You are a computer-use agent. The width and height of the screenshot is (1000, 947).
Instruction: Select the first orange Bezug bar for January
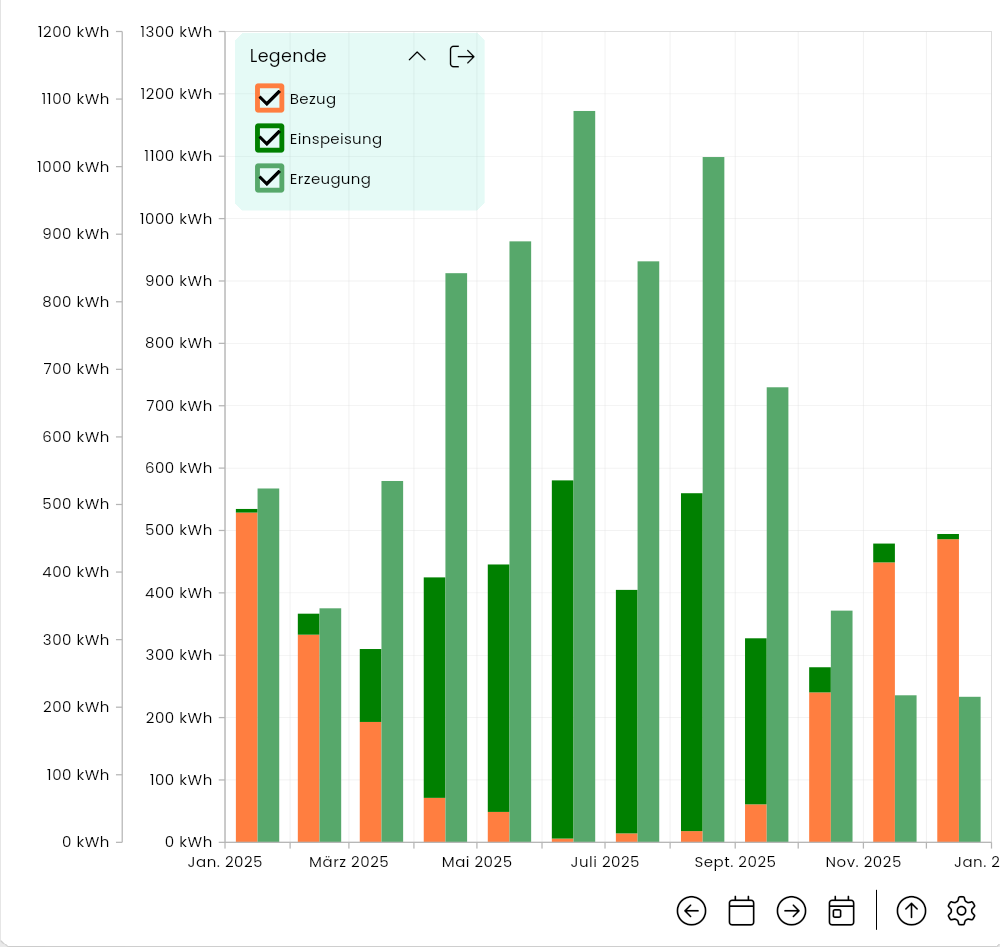(246, 676)
